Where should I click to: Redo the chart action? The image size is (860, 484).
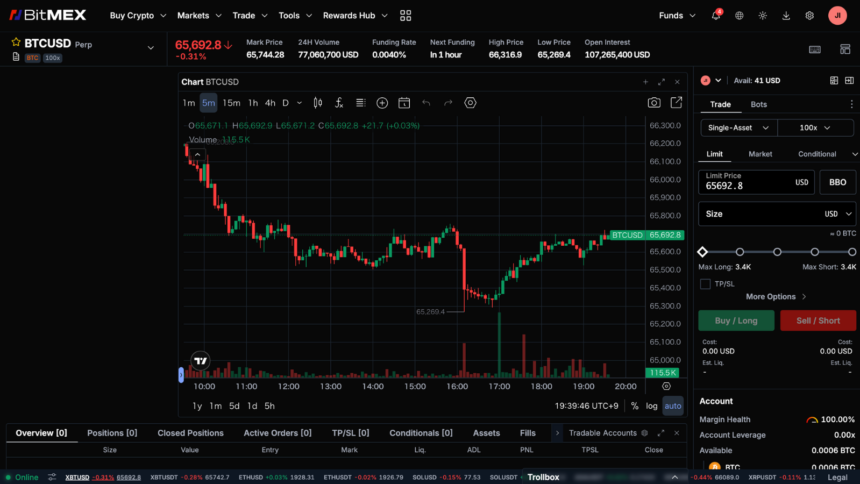[448, 103]
